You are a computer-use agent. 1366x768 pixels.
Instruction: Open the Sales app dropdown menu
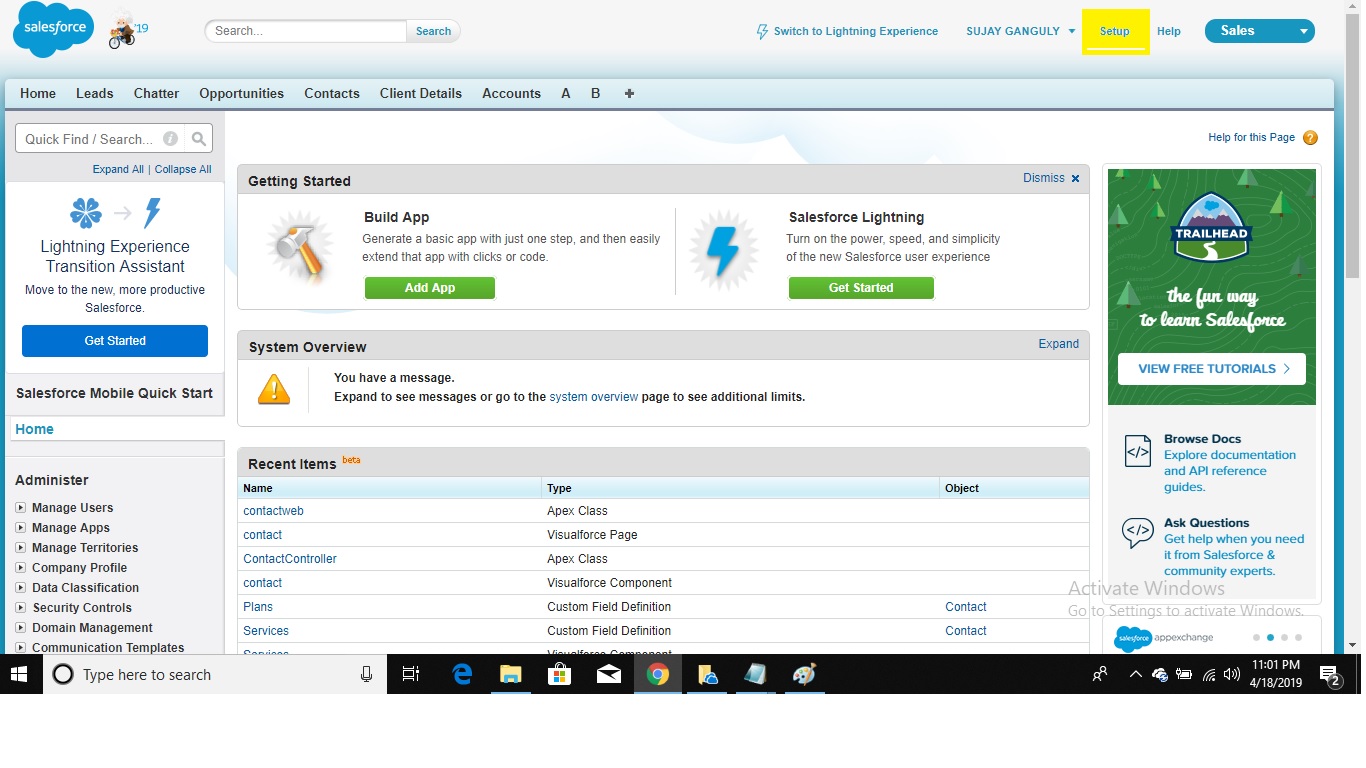[1259, 31]
